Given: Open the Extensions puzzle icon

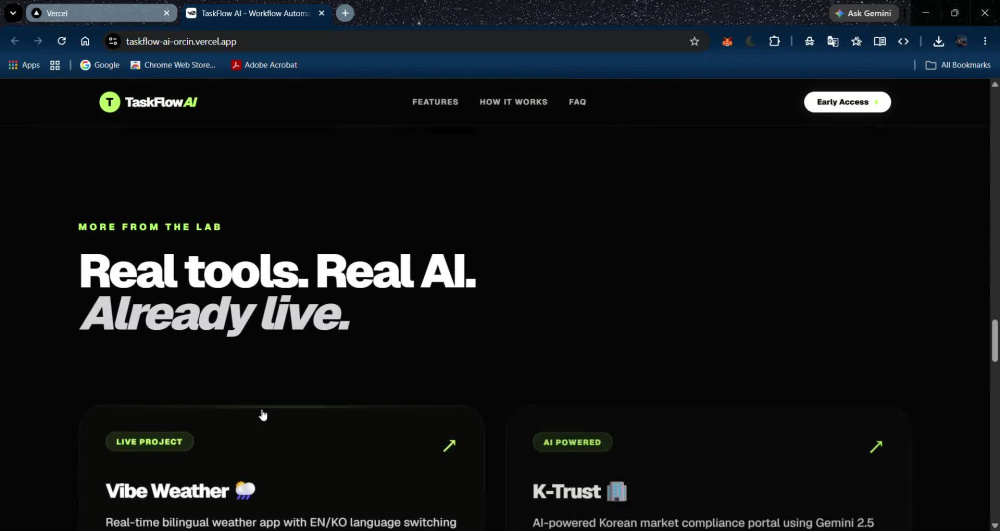Looking at the screenshot, I should tap(774, 41).
